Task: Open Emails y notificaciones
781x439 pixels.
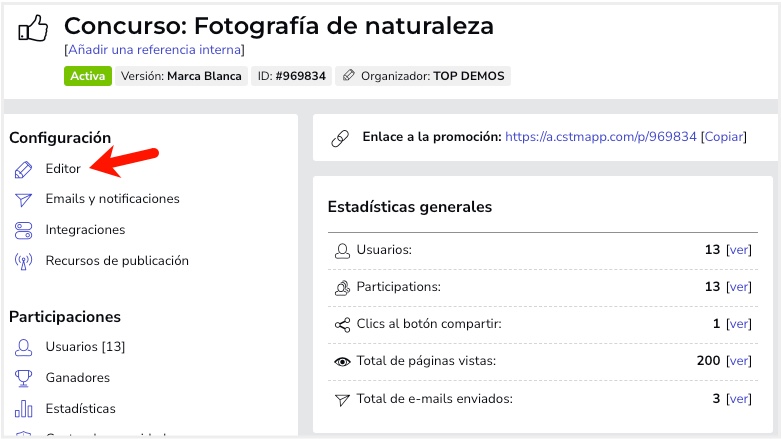Action: (113, 198)
